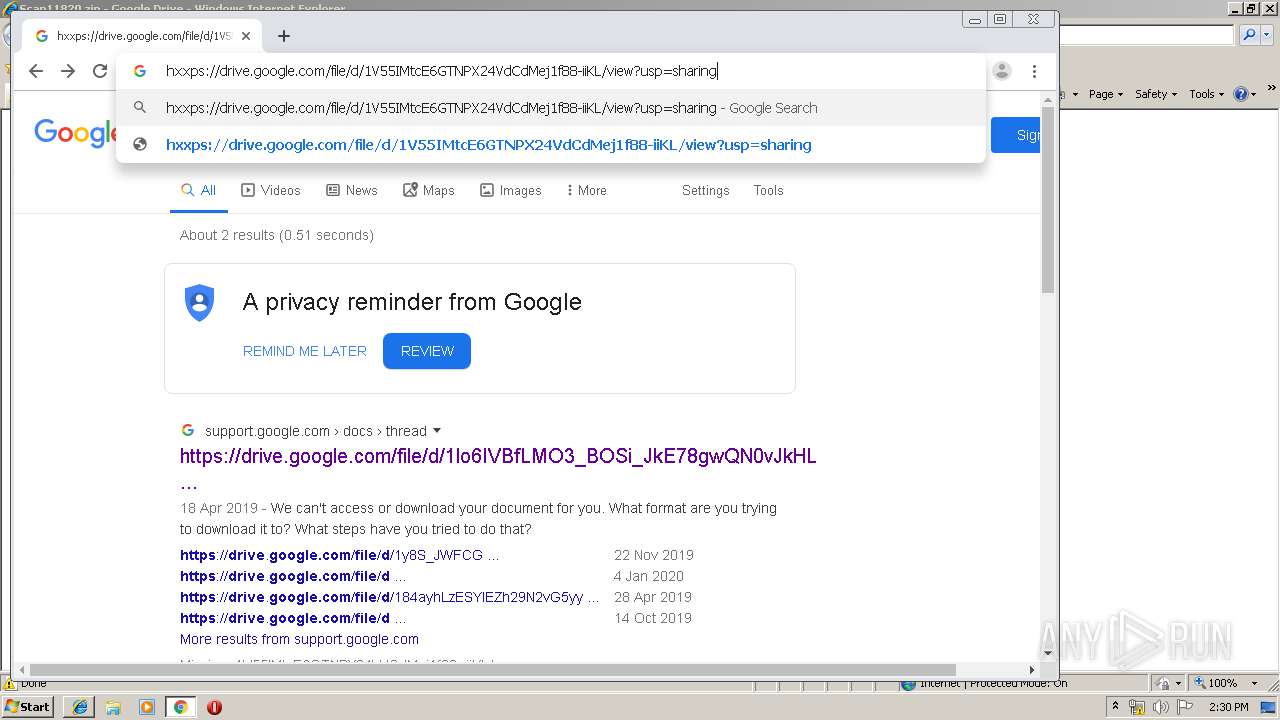Screen dimensions: 1280x720
Task: Open the drive.google.com 1lo6IVBfLMO3 result title
Action: (498, 456)
